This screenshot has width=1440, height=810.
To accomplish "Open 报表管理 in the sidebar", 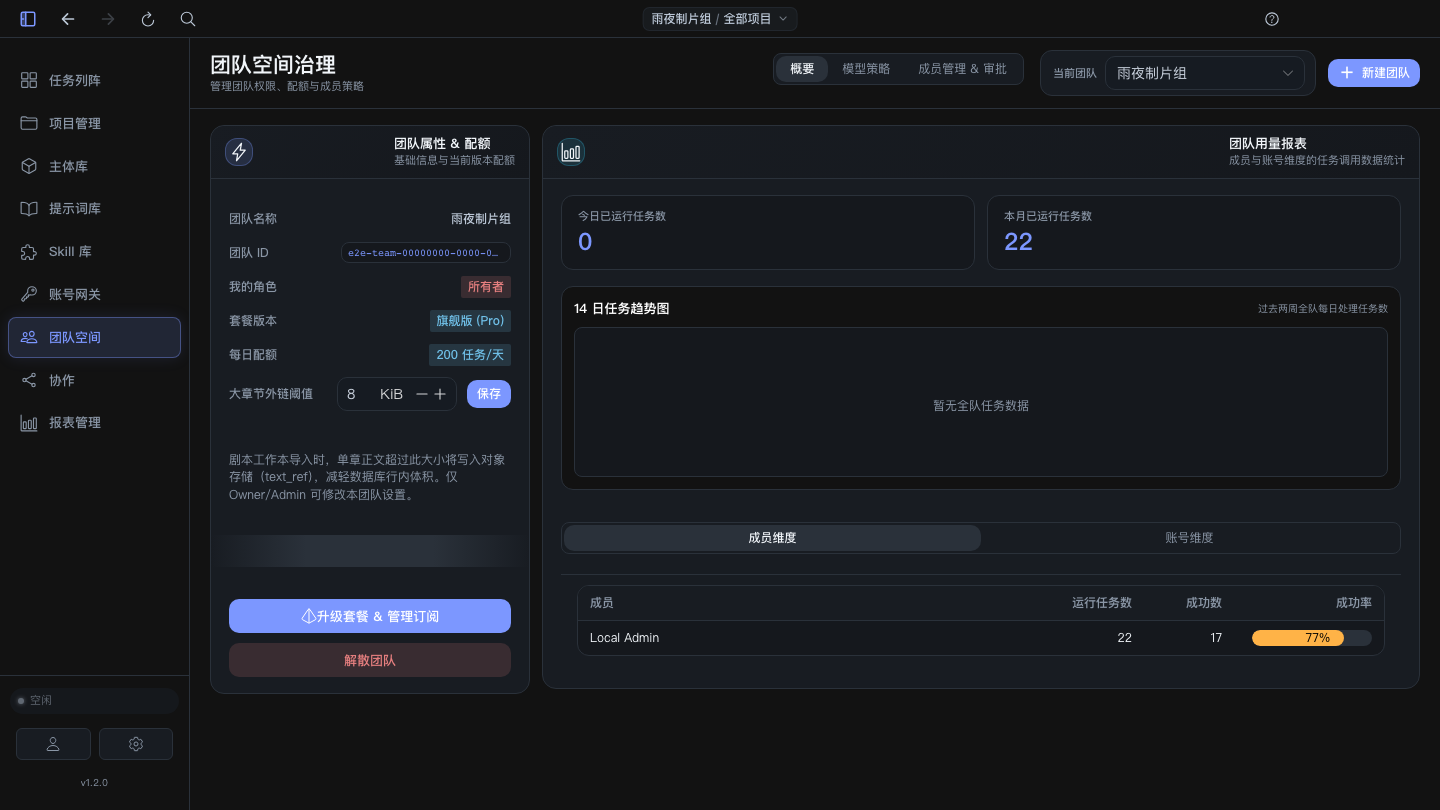I will 94,423.
